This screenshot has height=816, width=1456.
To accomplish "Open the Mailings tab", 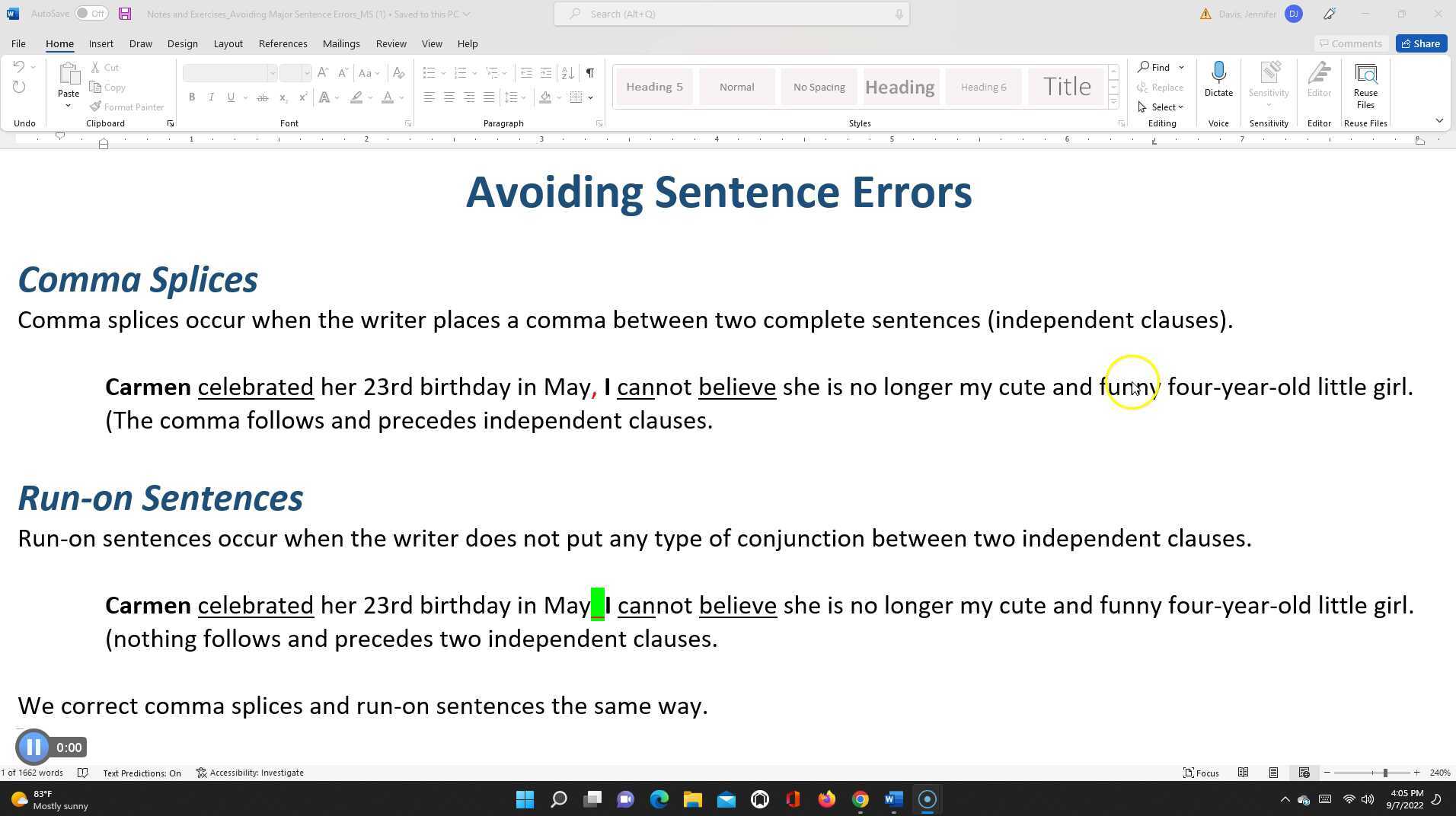I will coord(340,43).
